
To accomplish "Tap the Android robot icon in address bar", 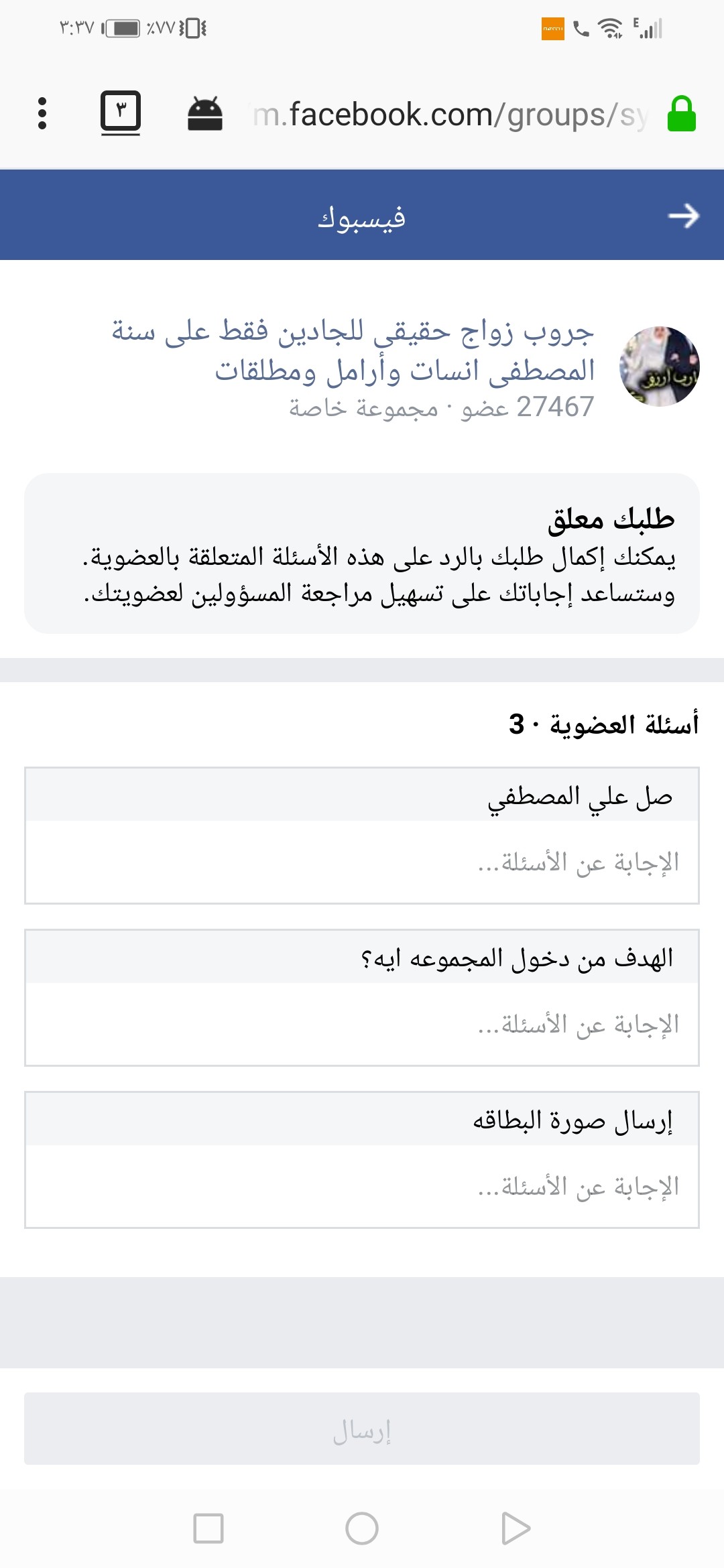I will [204, 113].
